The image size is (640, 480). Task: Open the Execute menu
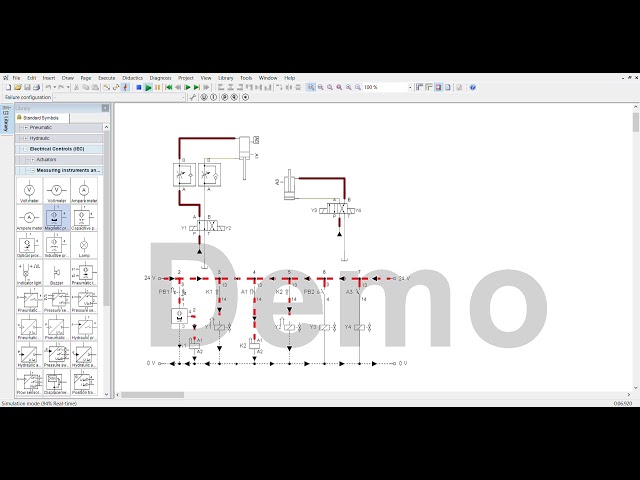[x=107, y=78]
